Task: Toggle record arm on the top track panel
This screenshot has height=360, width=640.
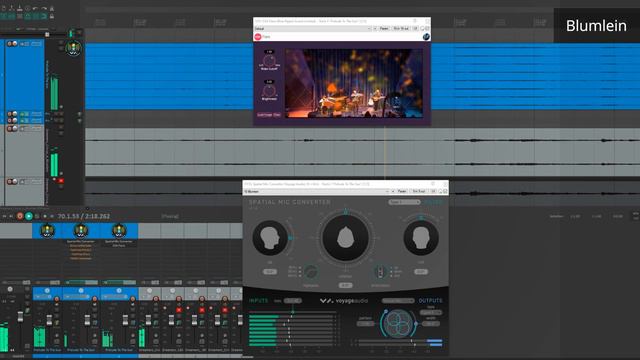Action: [x=9, y=44]
